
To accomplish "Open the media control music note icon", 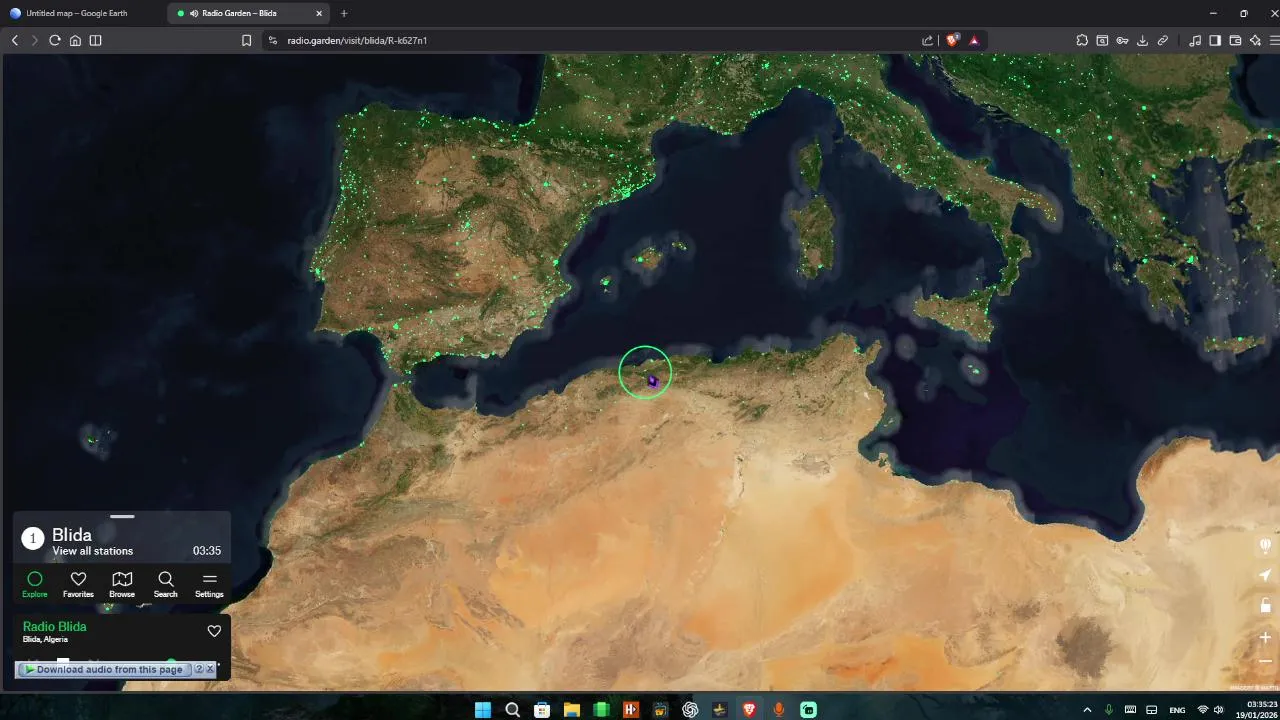I will (1195, 40).
